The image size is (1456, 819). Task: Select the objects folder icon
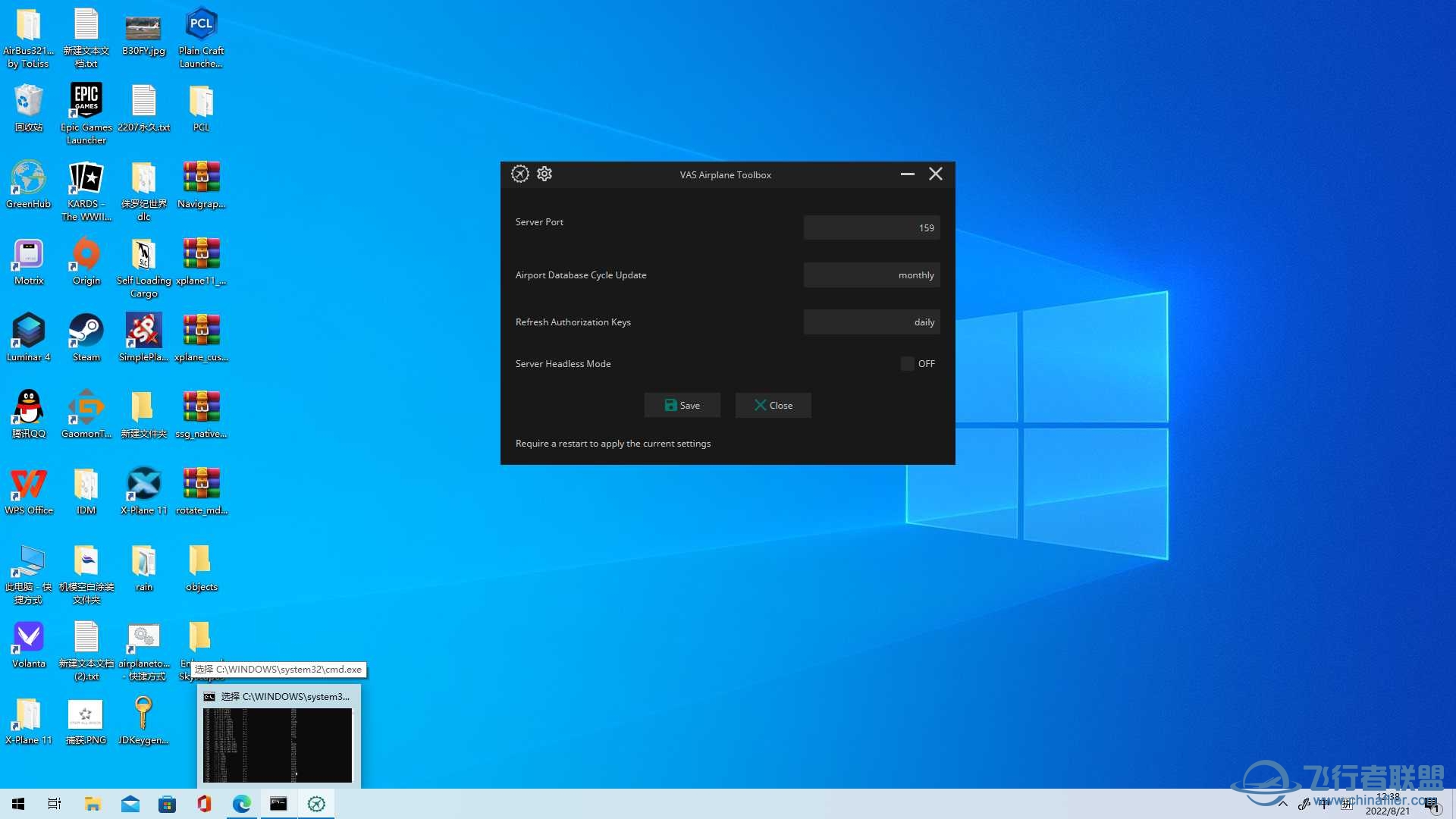(201, 568)
